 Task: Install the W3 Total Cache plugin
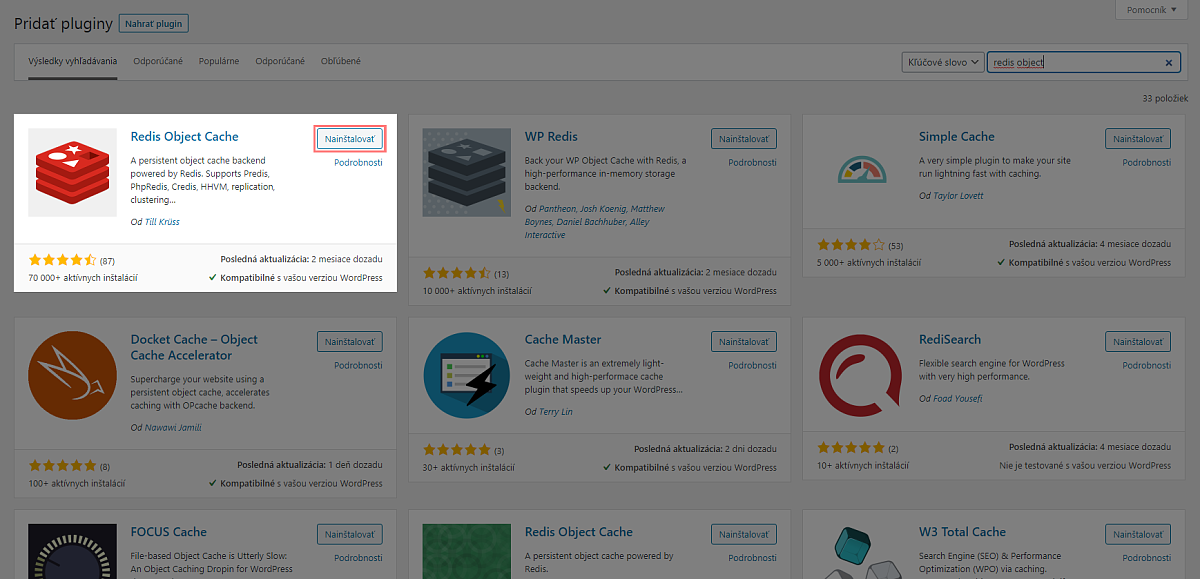[x=1138, y=535]
